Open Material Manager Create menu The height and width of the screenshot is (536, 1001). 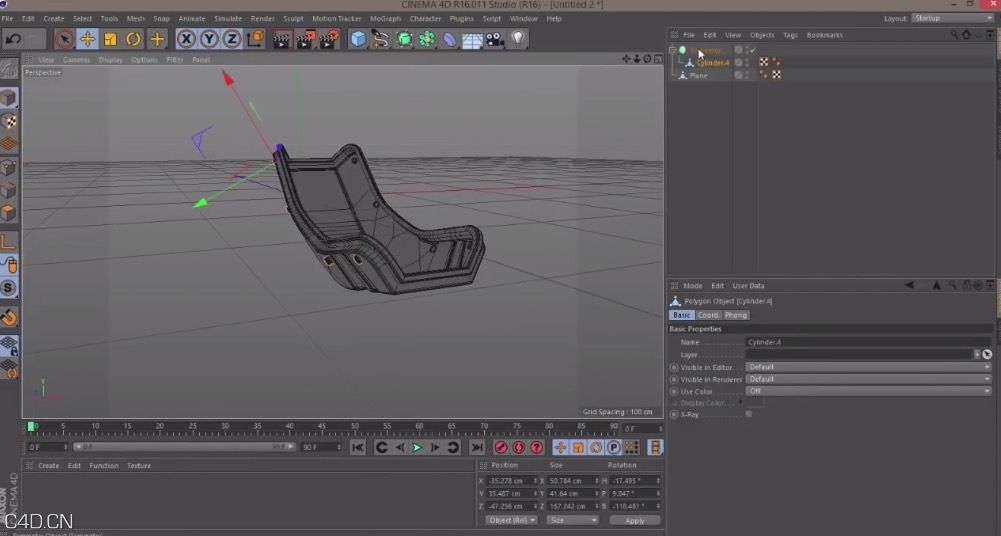pyautogui.click(x=49, y=466)
